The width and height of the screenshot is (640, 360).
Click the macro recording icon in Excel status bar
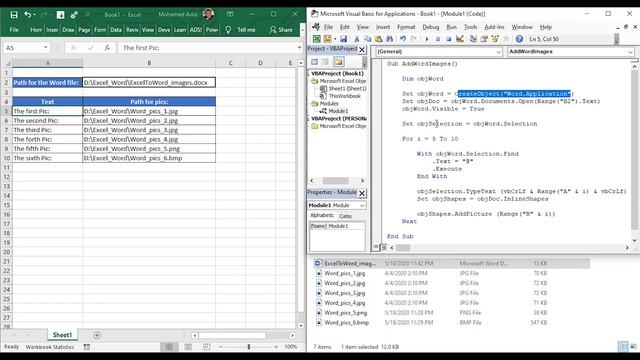[87, 347]
